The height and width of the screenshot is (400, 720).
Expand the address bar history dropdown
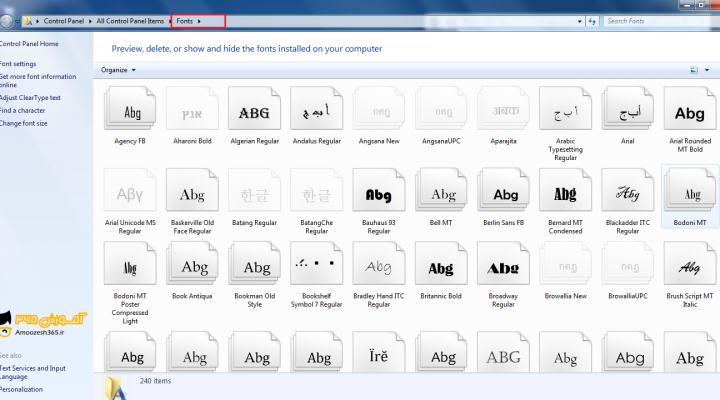[579, 21]
